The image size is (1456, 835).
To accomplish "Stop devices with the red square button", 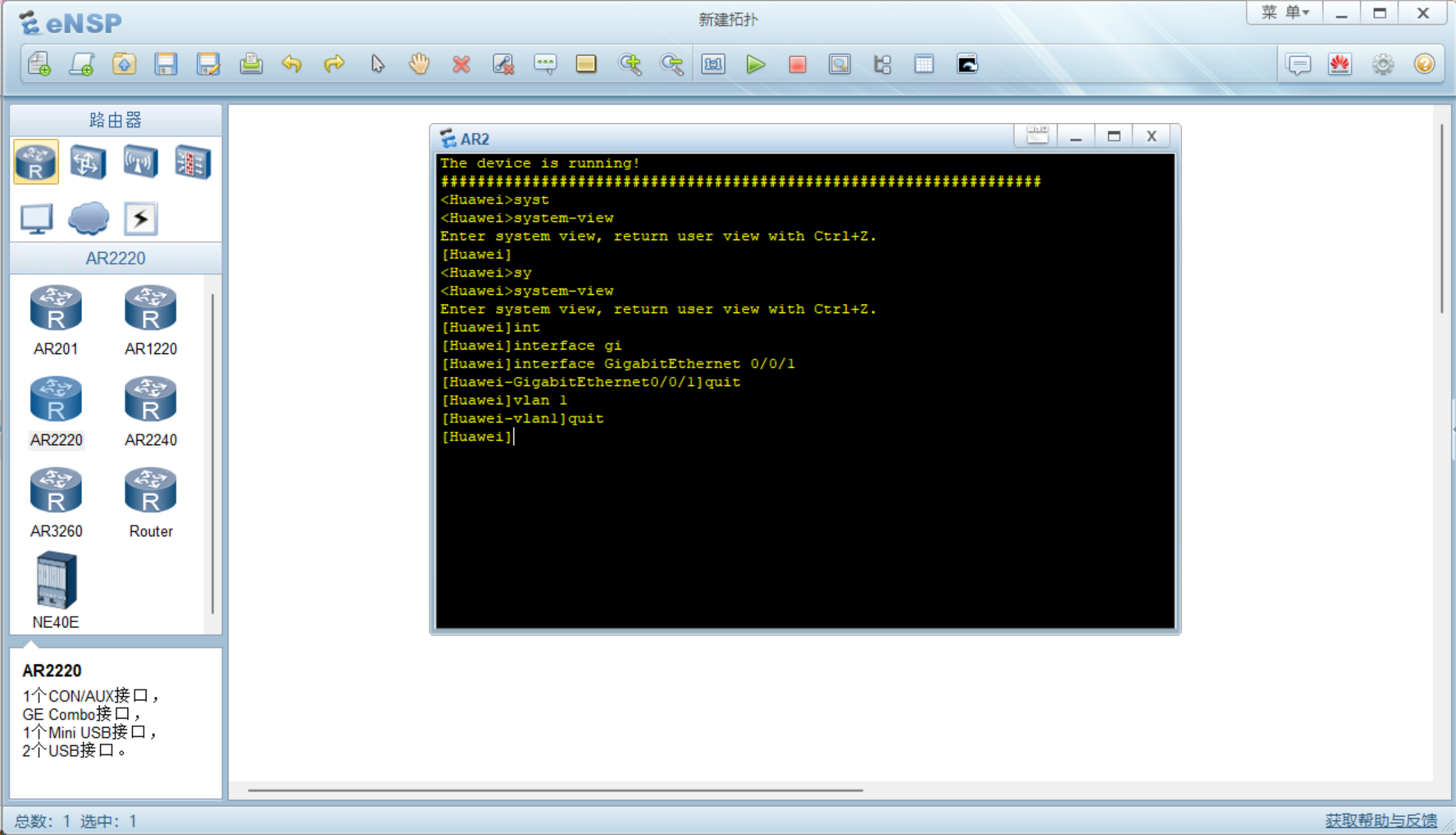I will point(797,64).
